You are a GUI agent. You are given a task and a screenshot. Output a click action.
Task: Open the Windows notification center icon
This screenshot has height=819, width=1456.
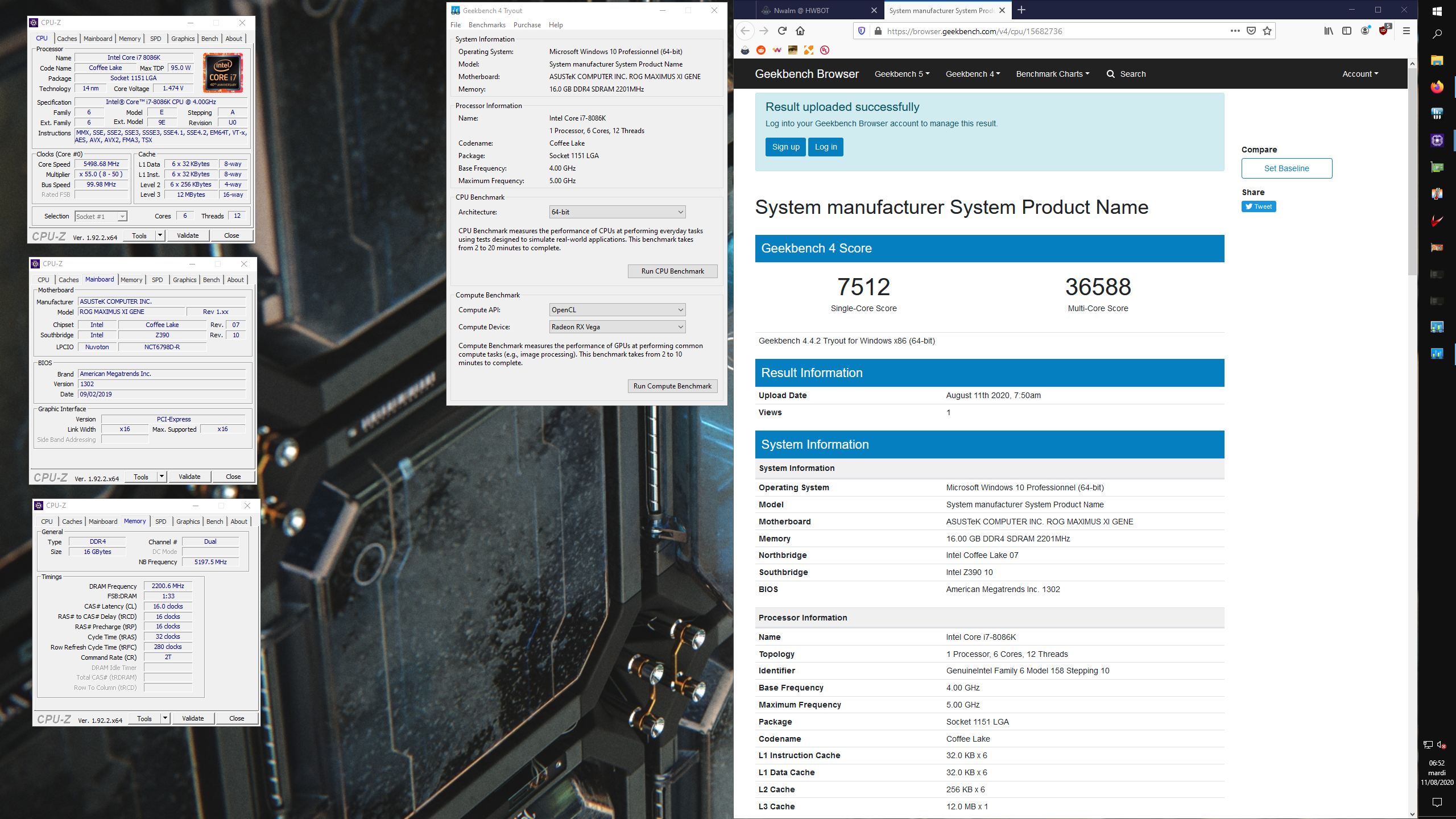click(1437, 803)
